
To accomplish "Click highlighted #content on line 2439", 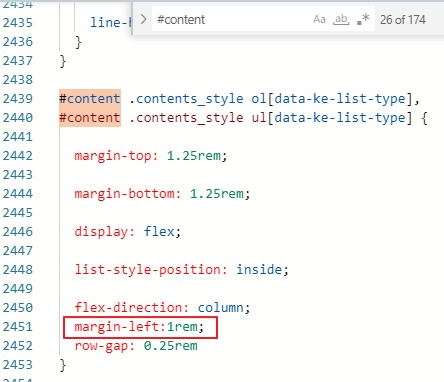I will [x=90, y=99].
